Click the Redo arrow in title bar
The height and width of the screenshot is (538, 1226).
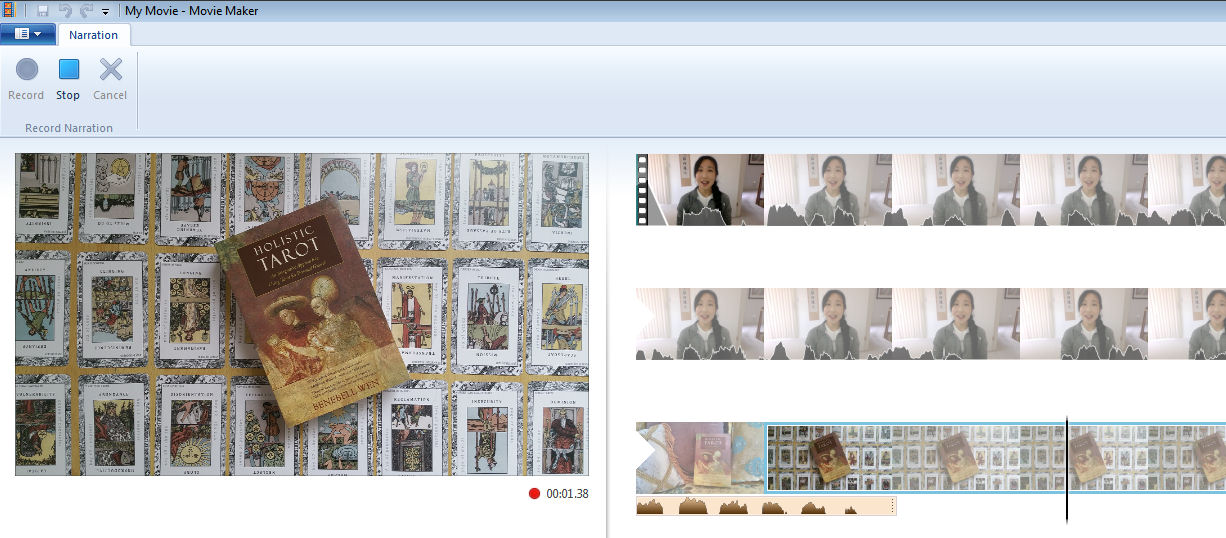(x=86, y=11)
